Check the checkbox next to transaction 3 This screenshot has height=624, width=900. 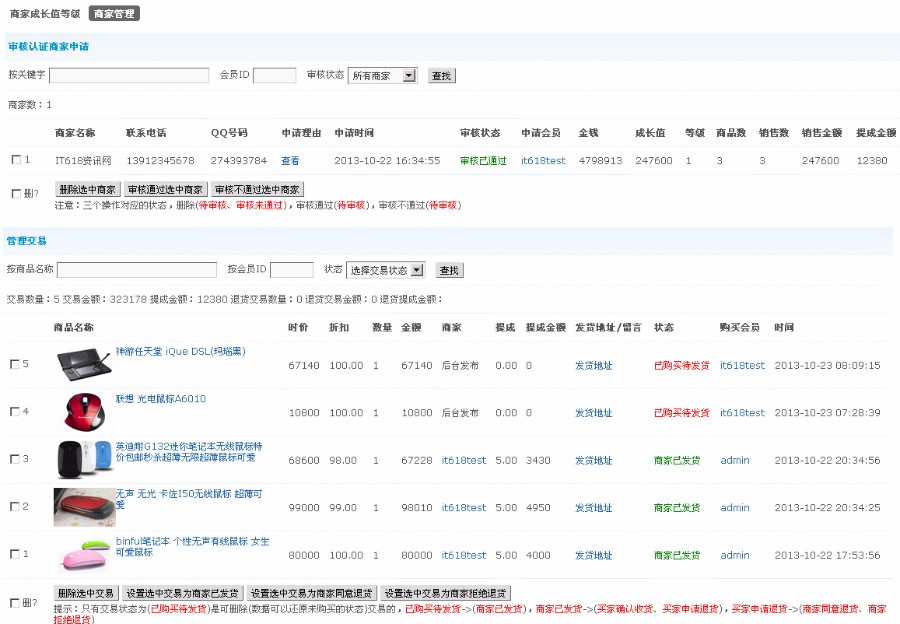(x=13, y=459)
